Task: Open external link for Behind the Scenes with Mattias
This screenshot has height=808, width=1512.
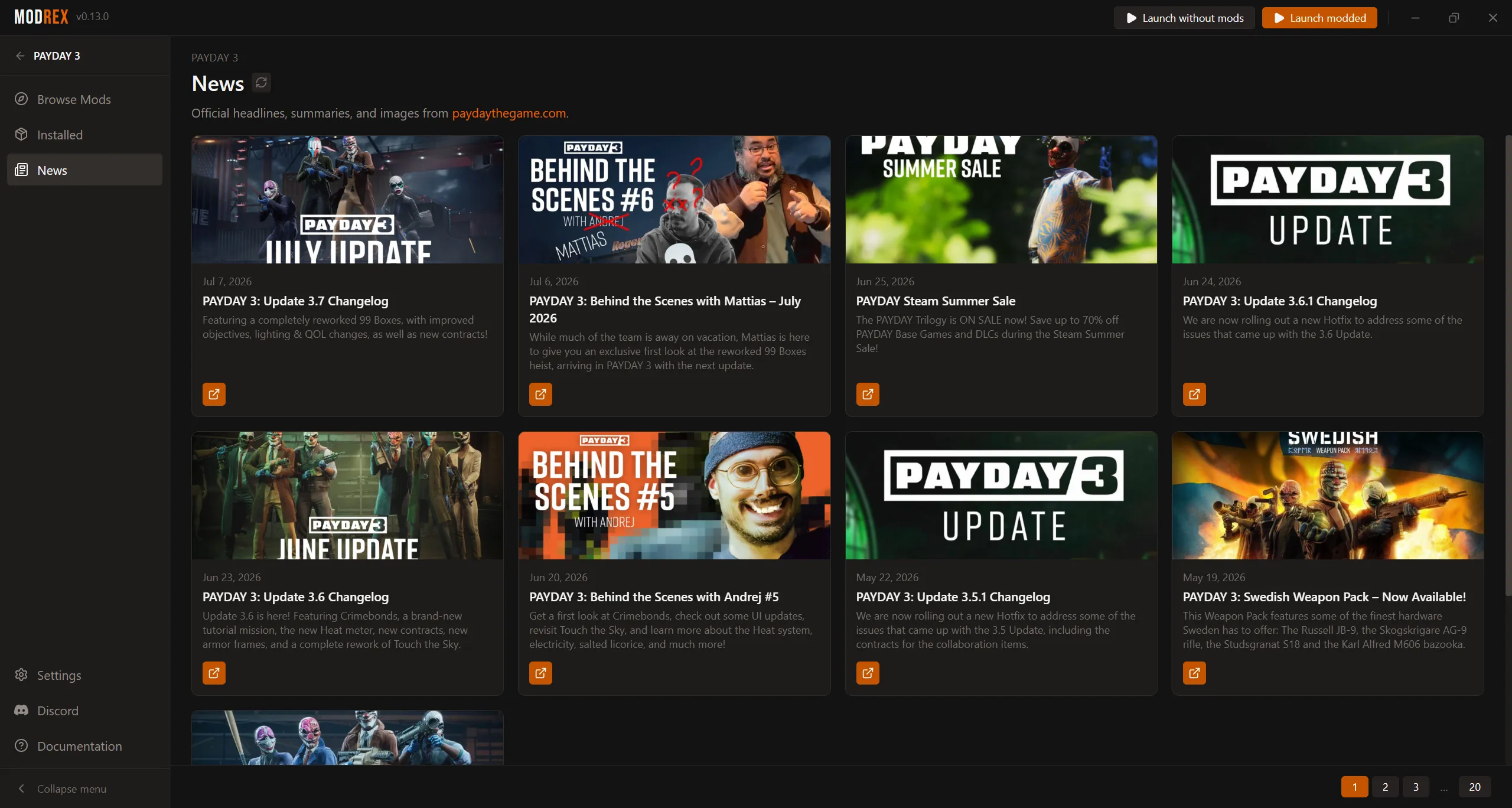Action: point(540,394)
